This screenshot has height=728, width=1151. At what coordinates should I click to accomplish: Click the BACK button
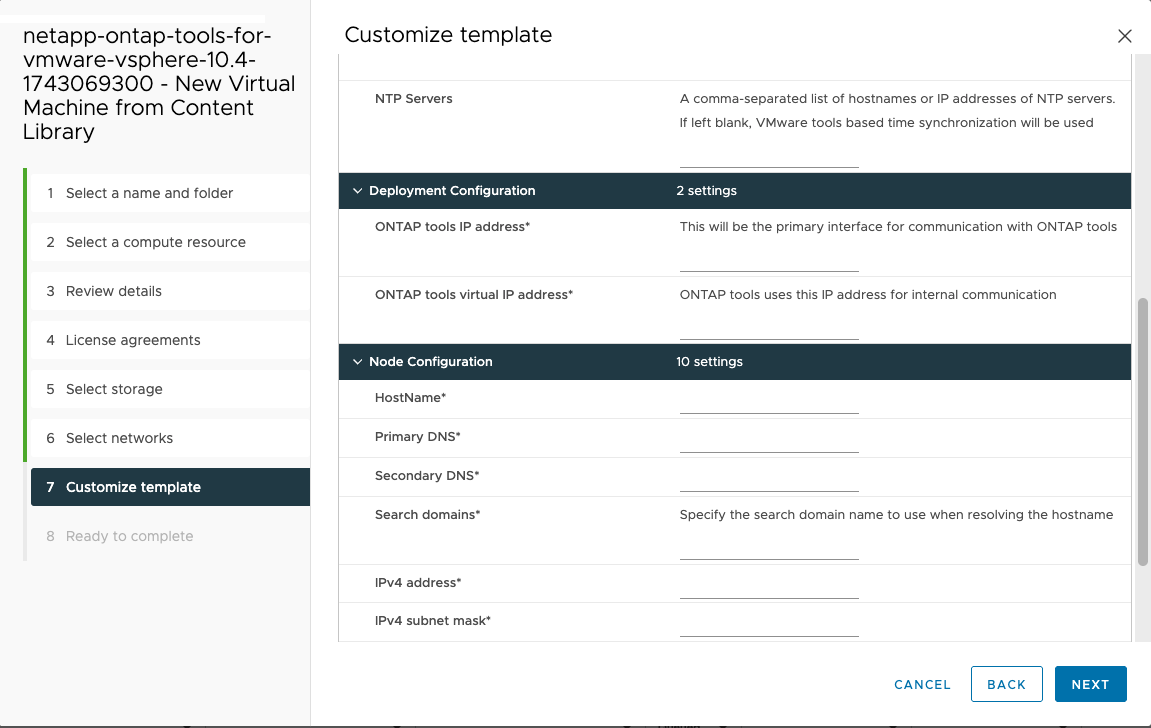coord(1006,684)
